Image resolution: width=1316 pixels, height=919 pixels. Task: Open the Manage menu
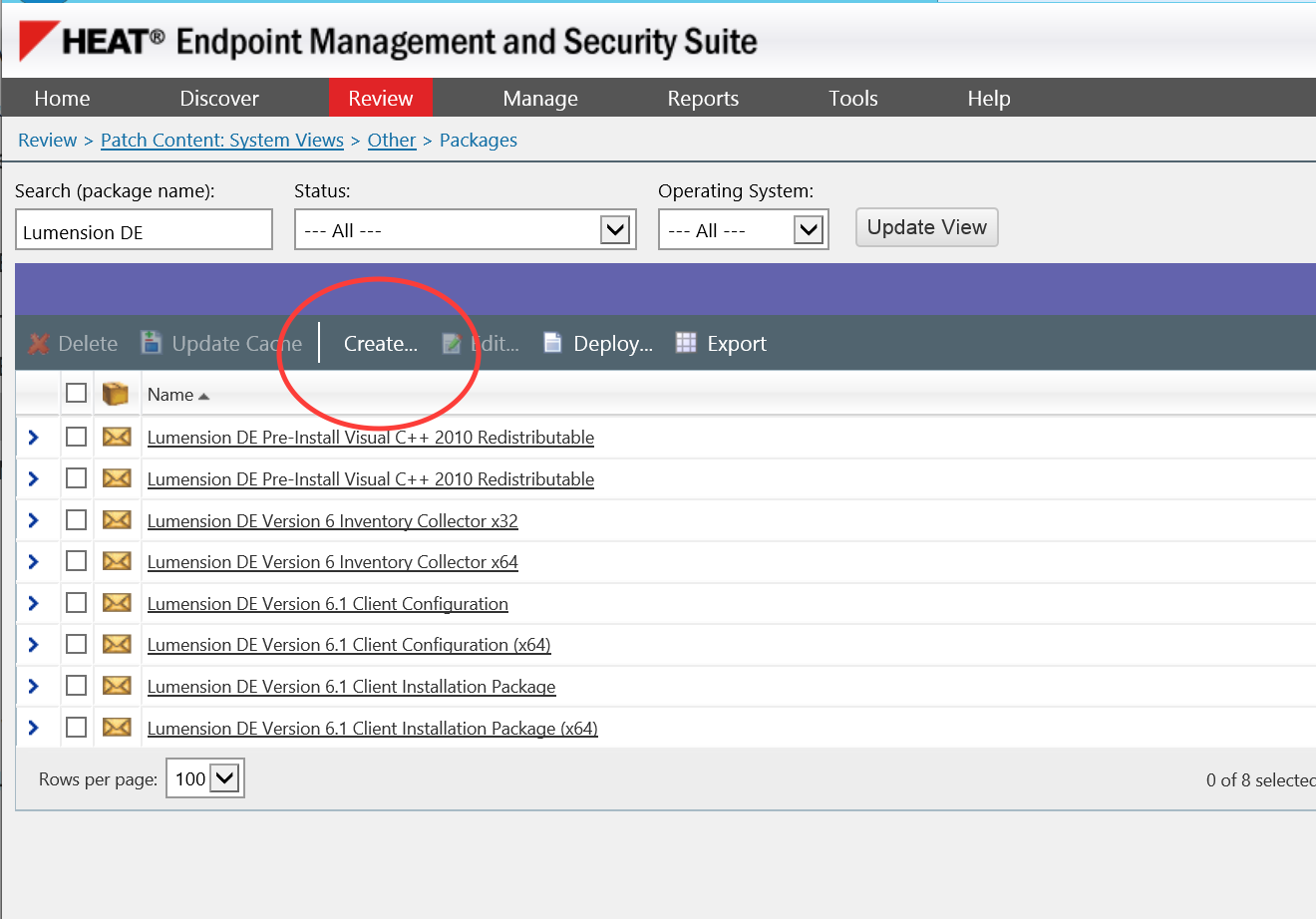tap(539, 98)
